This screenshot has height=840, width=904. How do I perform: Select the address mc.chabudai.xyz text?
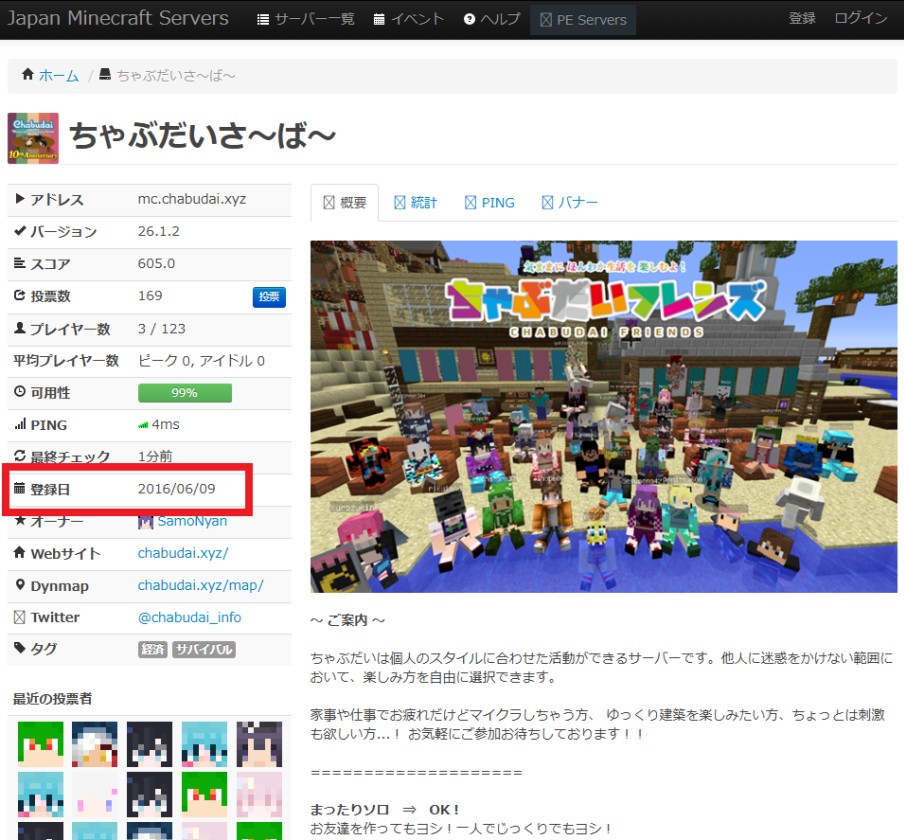[x=192, y=199]
